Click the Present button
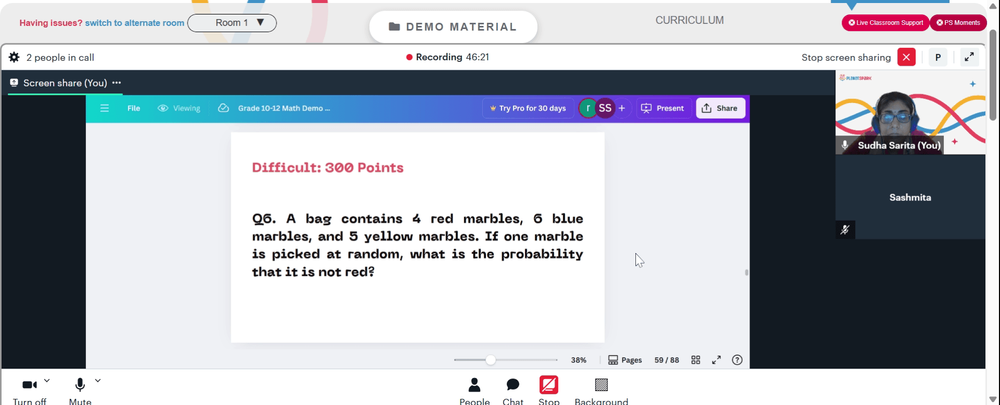 coord(663,108)
